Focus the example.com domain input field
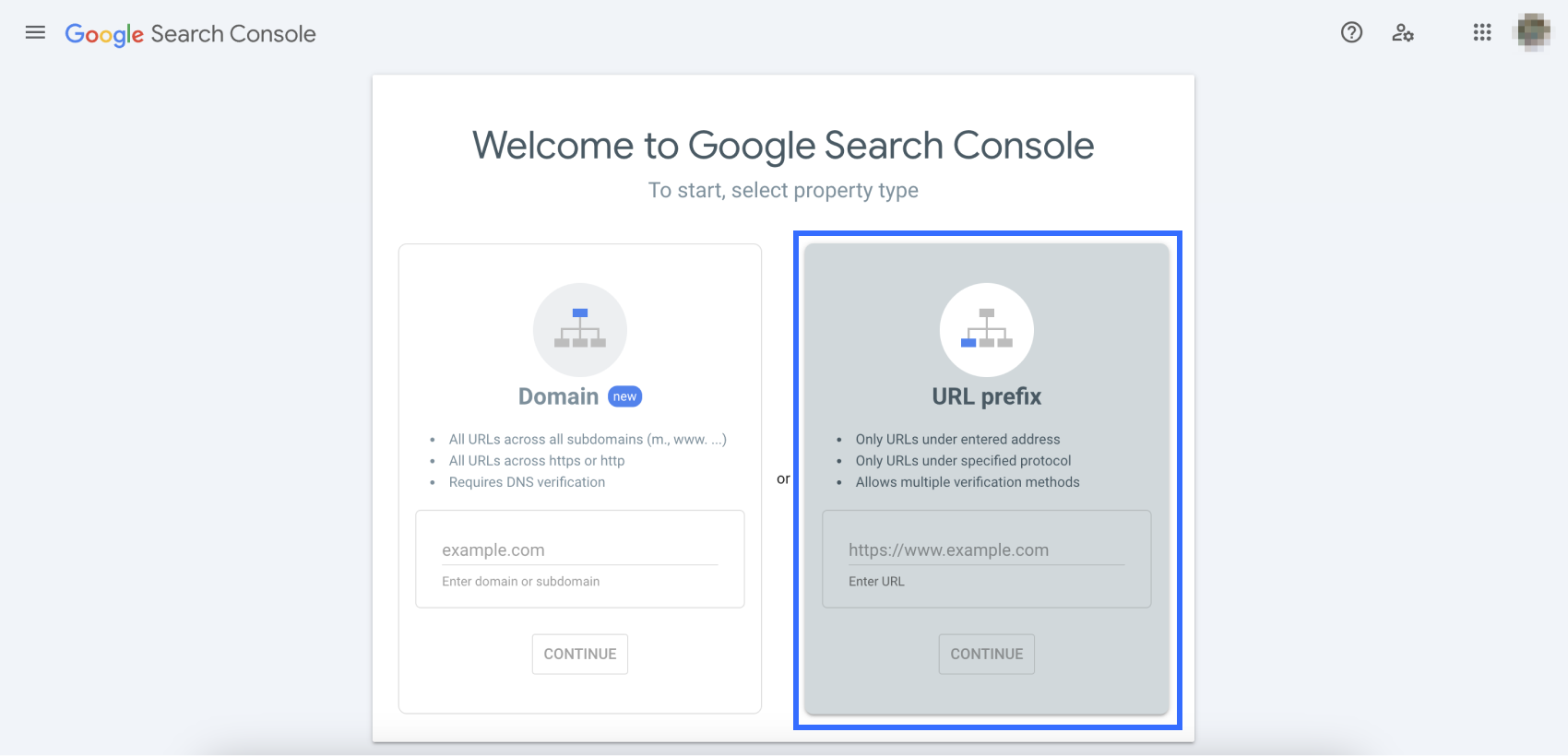1568x756 pixels. (579, 550)
